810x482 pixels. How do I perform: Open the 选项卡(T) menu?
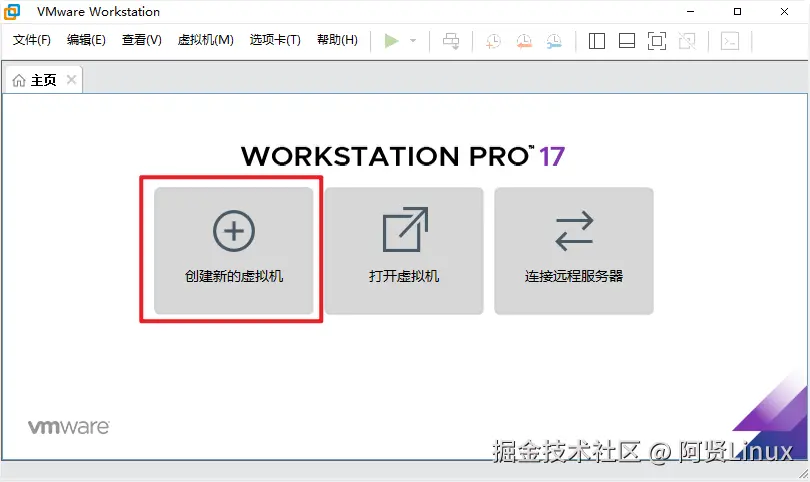275,40
